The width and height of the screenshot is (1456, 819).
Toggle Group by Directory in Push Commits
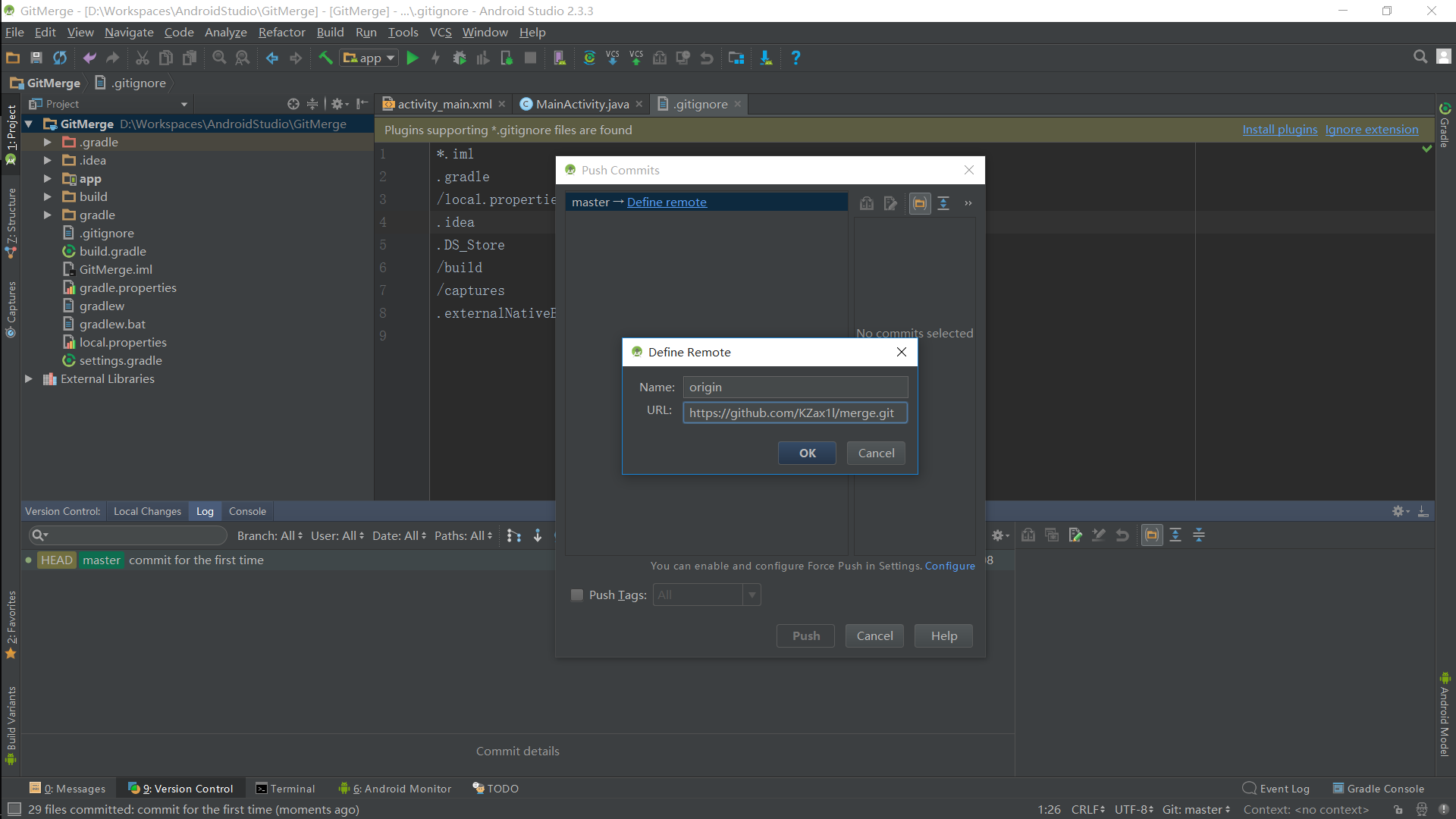[x=920, y=203]
